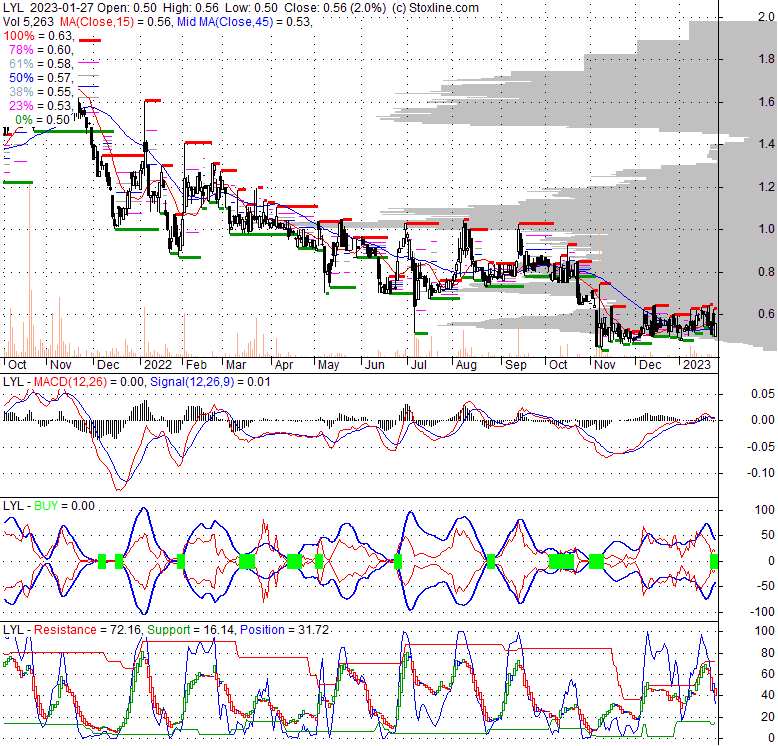Select the 23% = 0.53 Fibonacci level
This screenshot has height=746, width=778.
(41, 105)
